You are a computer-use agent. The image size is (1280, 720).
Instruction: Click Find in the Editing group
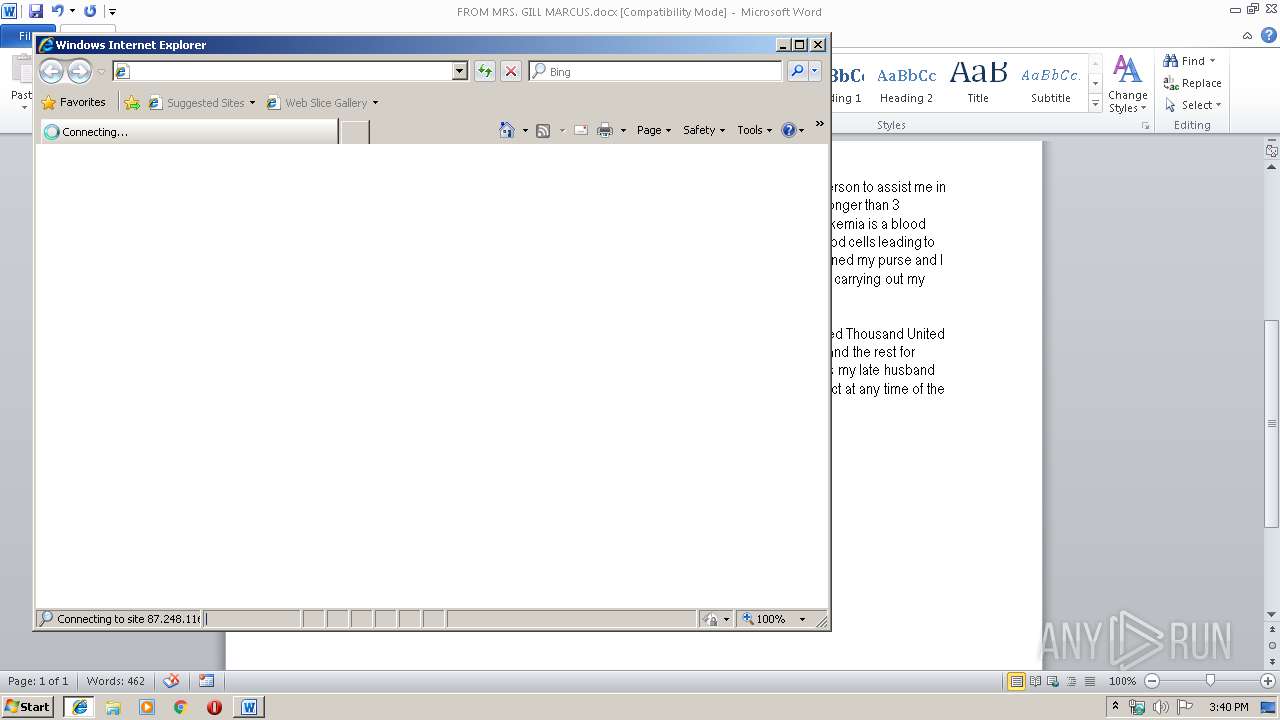tap(1190, 61)
